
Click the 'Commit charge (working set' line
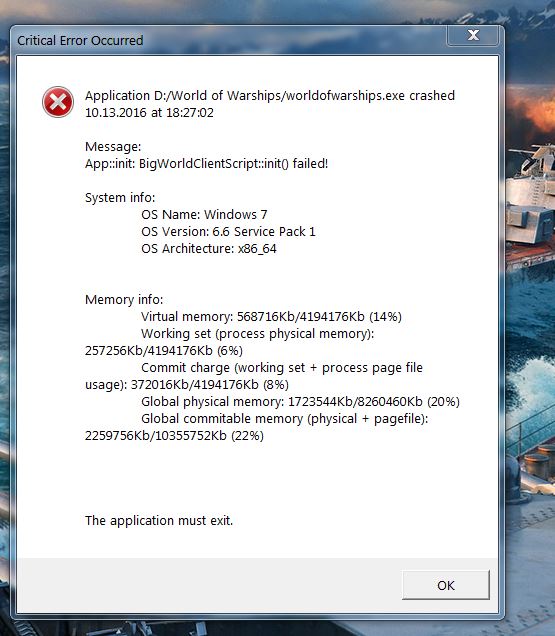[282, 367]
